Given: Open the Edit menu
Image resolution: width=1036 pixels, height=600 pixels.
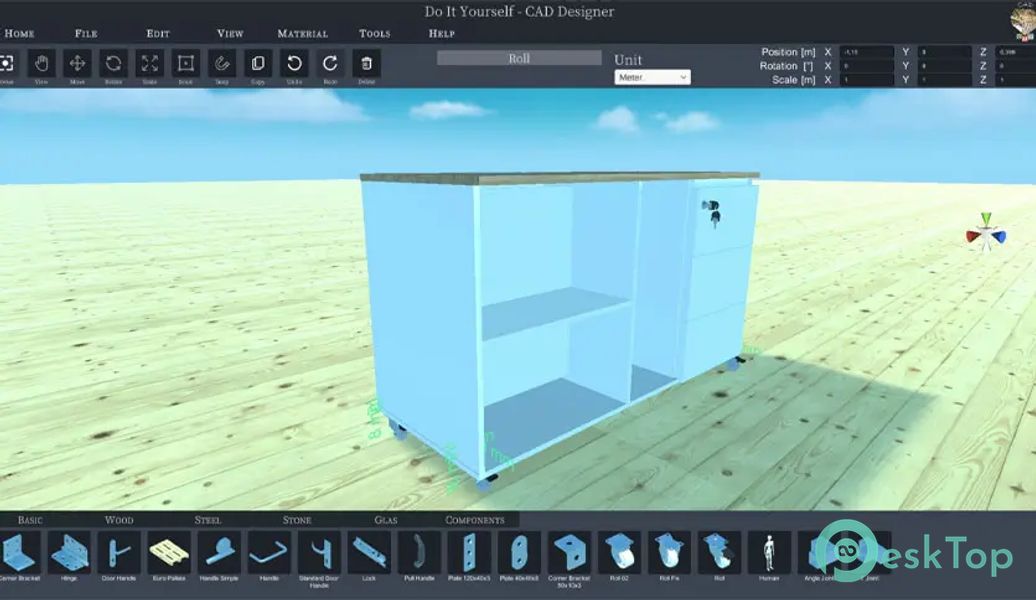Looking at the screenshot, I should tap(158, 33).
